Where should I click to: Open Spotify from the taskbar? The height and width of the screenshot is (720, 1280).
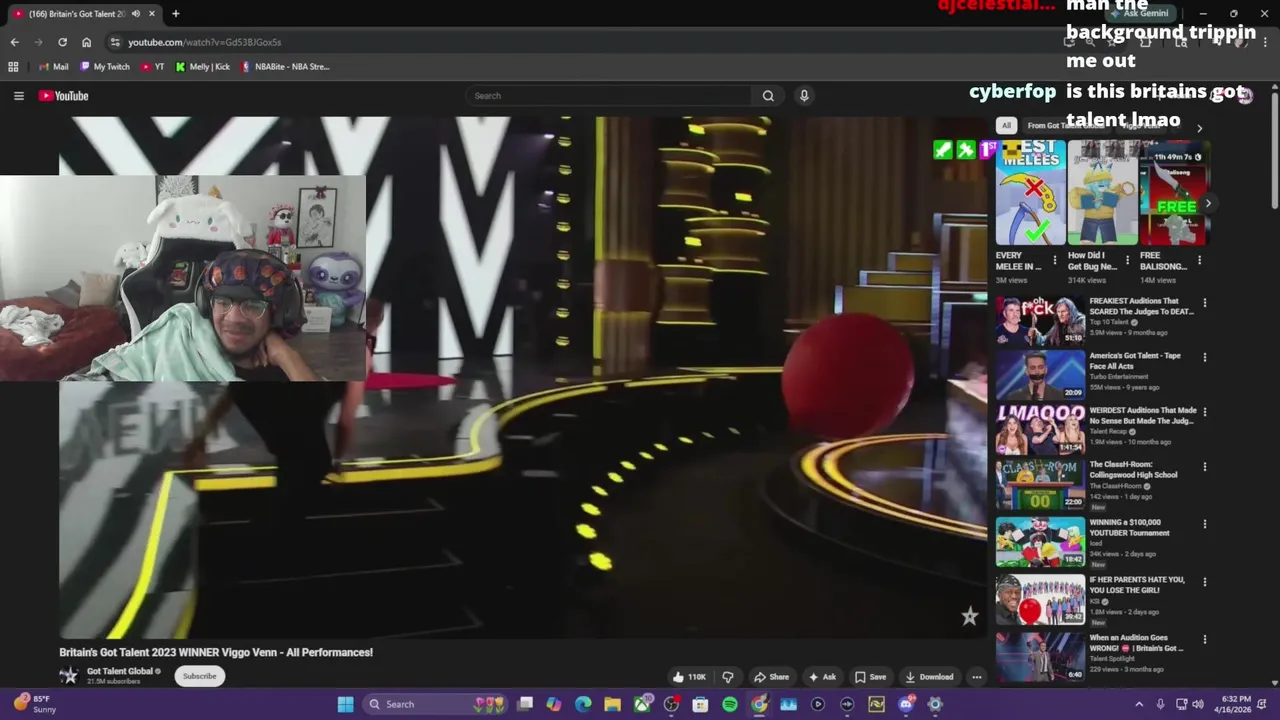[x=730, y=704]
